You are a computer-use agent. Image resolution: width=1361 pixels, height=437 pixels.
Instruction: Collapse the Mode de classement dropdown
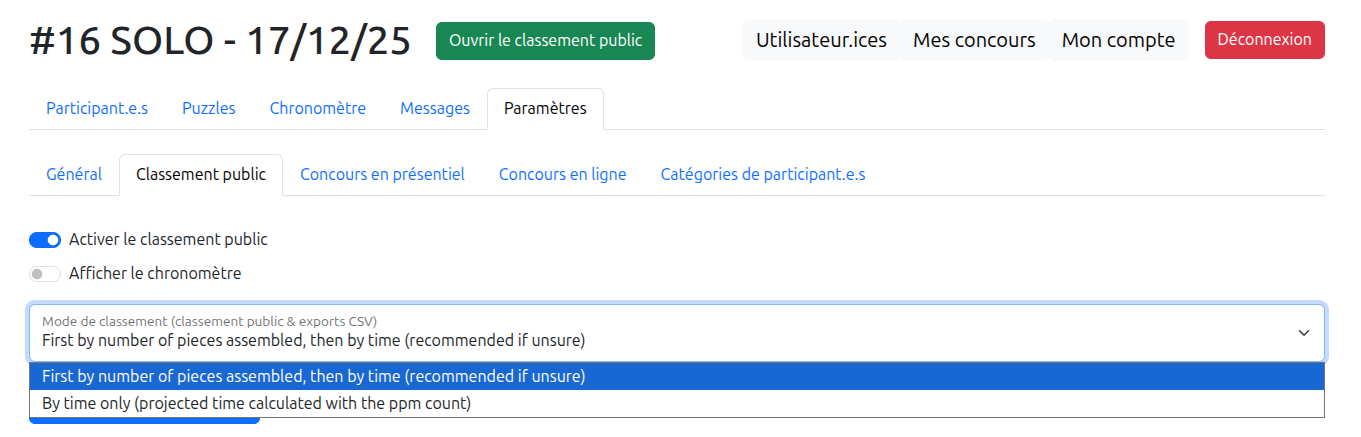click(x=1303, y=333)
